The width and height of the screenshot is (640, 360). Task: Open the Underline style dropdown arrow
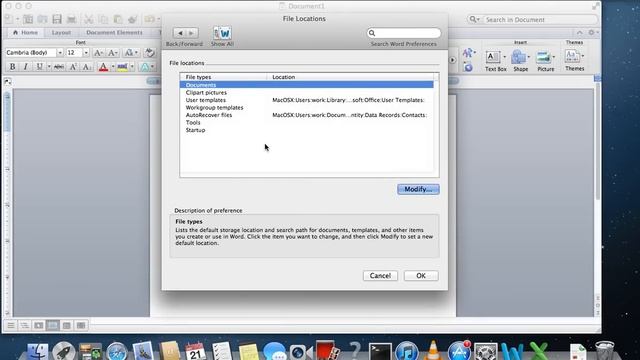pos(49,67)
